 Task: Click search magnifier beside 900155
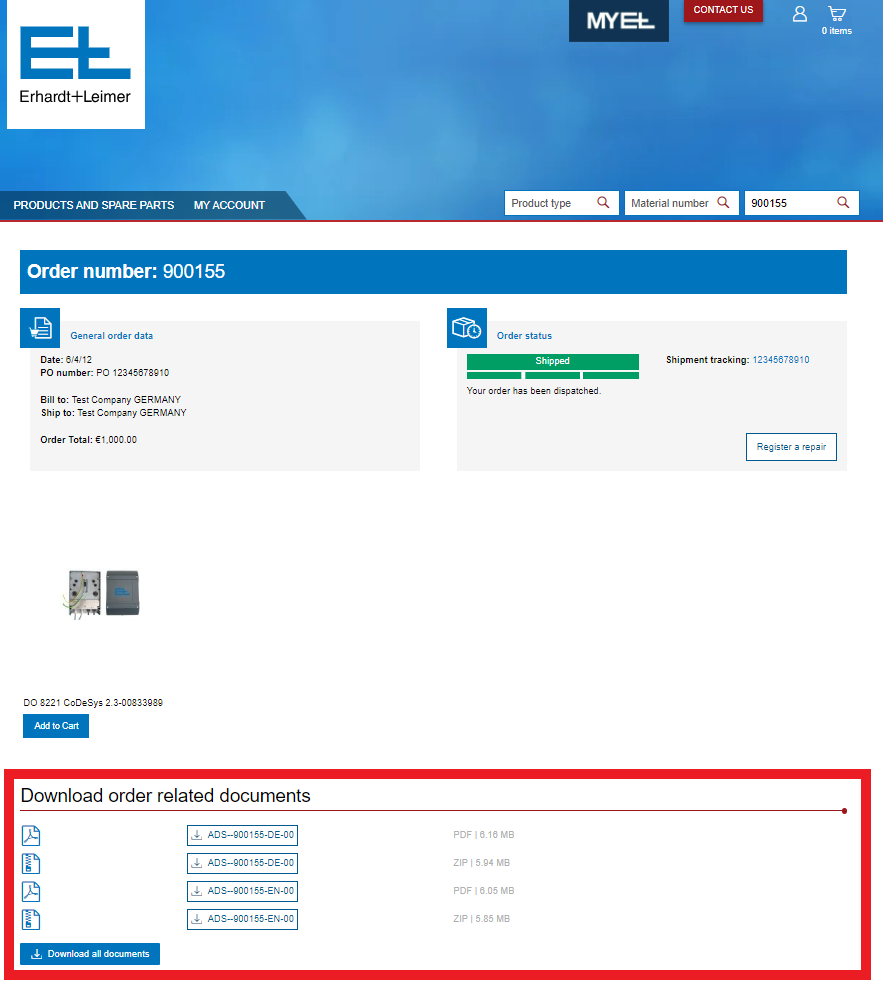[843, 203]
